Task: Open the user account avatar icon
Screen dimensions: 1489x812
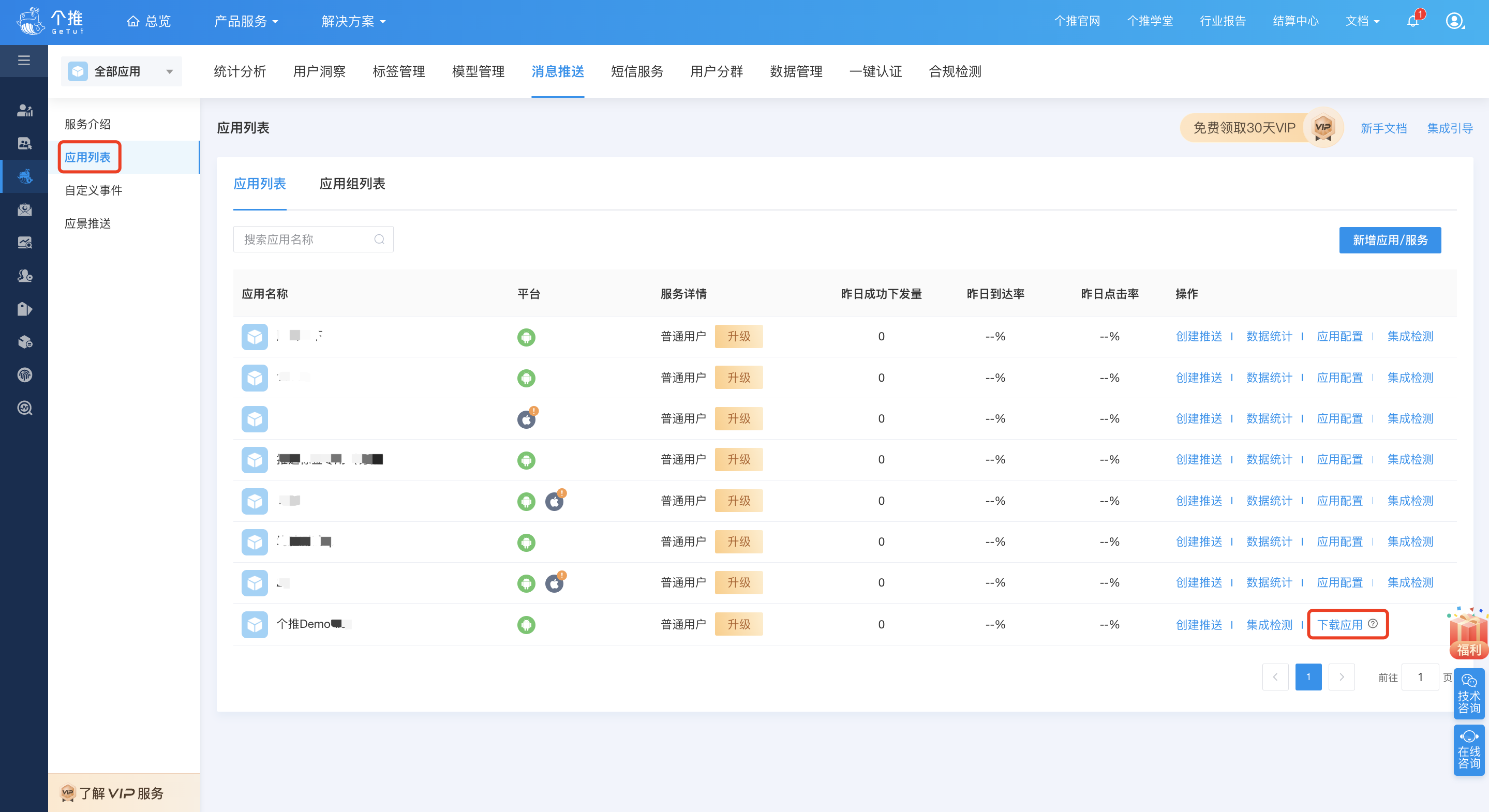Action: [x=1454, y=21]
